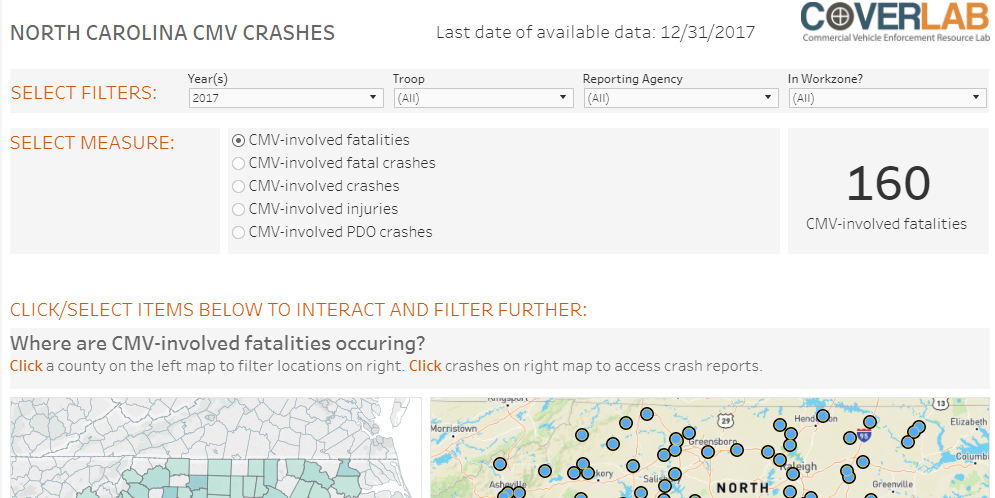Click the Interstate 95 shield on map
Image resolution: width=995 pixels, height=498 pixels.
[x=865, y=435]
